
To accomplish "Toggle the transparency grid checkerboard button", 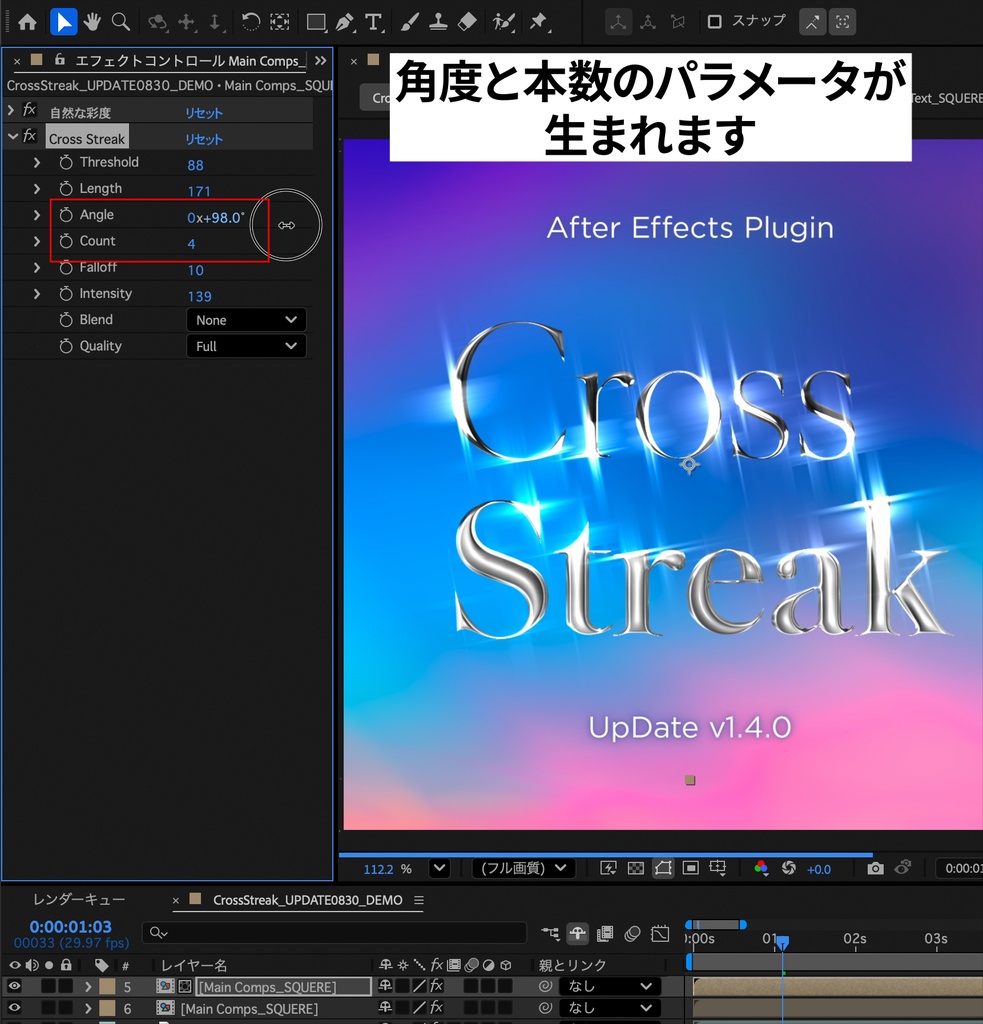I will [x=636, y=868].
